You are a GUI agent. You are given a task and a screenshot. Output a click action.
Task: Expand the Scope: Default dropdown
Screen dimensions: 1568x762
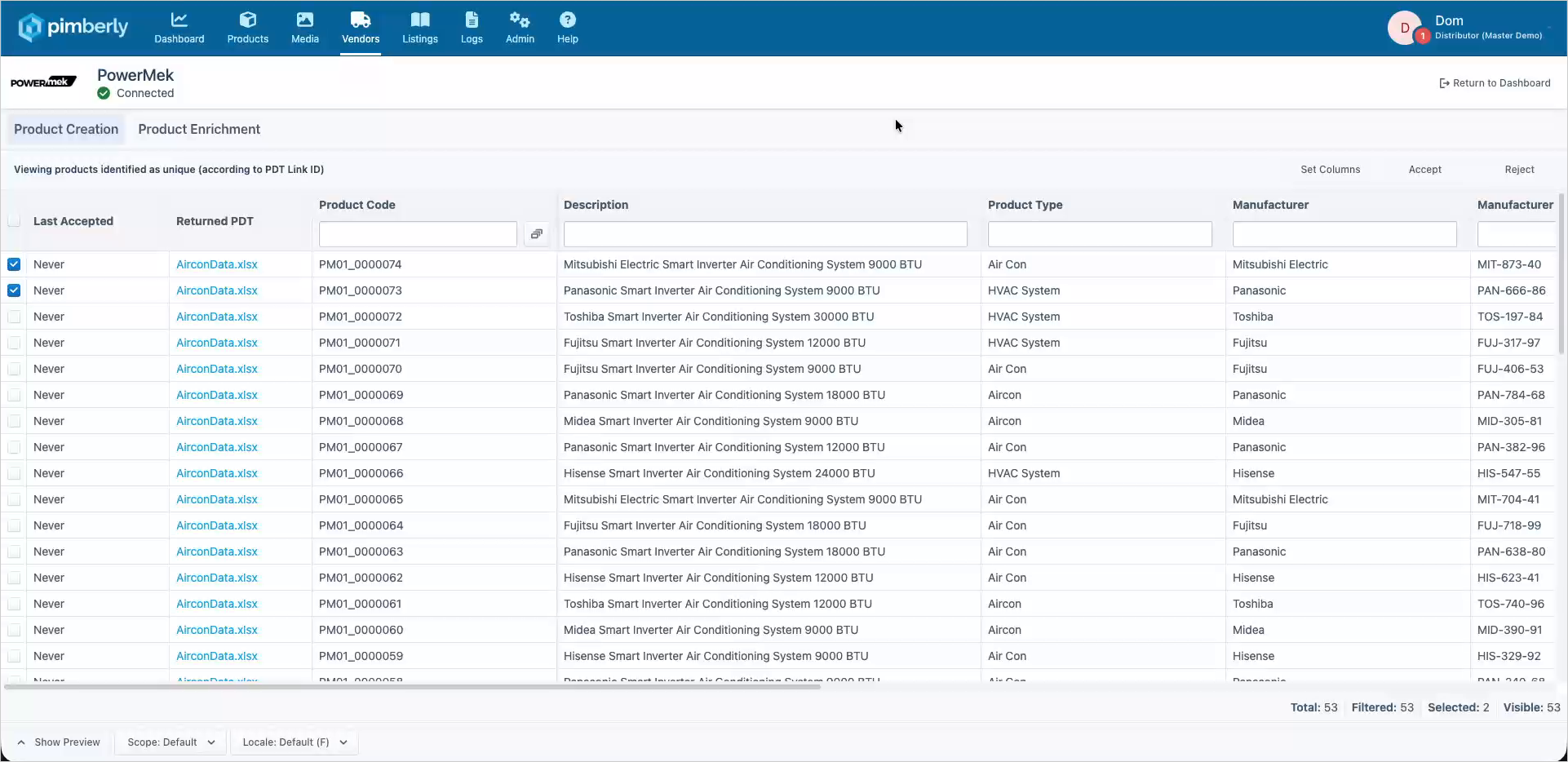(x=171, y=742)
